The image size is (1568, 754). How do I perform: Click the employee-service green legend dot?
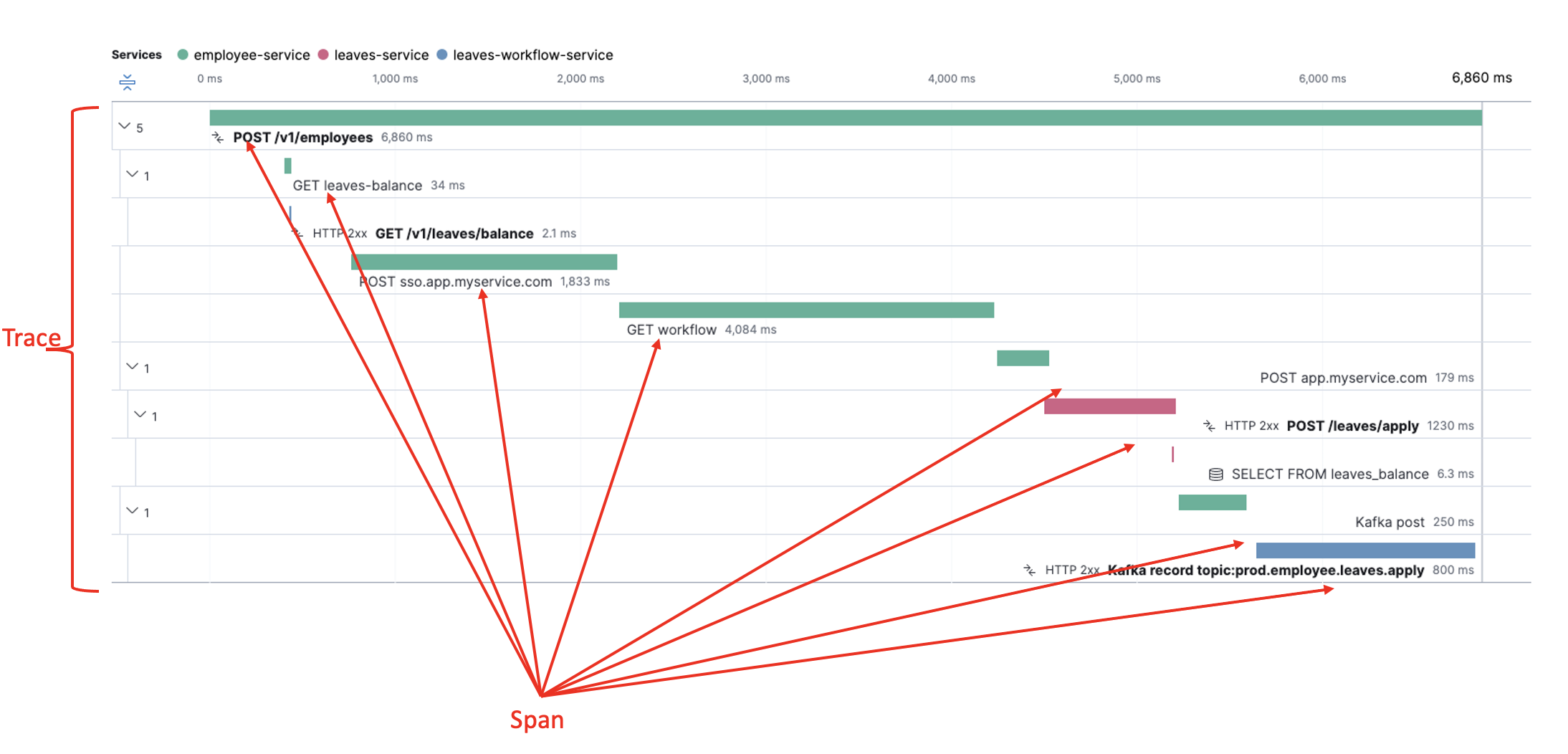pos(183,54)
